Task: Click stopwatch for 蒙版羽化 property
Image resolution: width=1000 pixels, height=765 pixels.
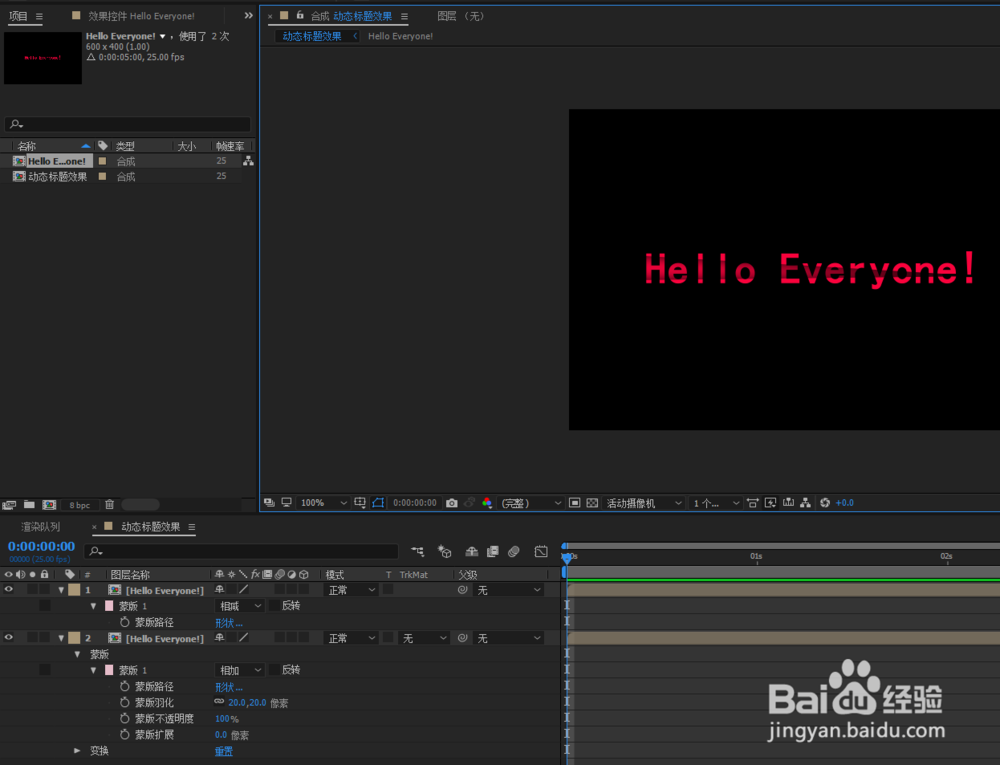Action: 124,702
